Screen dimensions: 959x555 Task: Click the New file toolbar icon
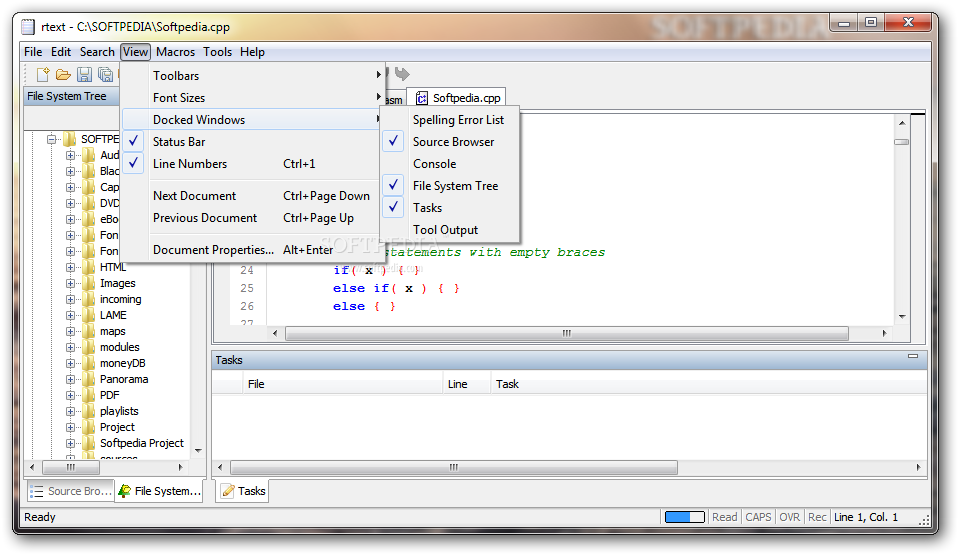(x=43, y=75)
